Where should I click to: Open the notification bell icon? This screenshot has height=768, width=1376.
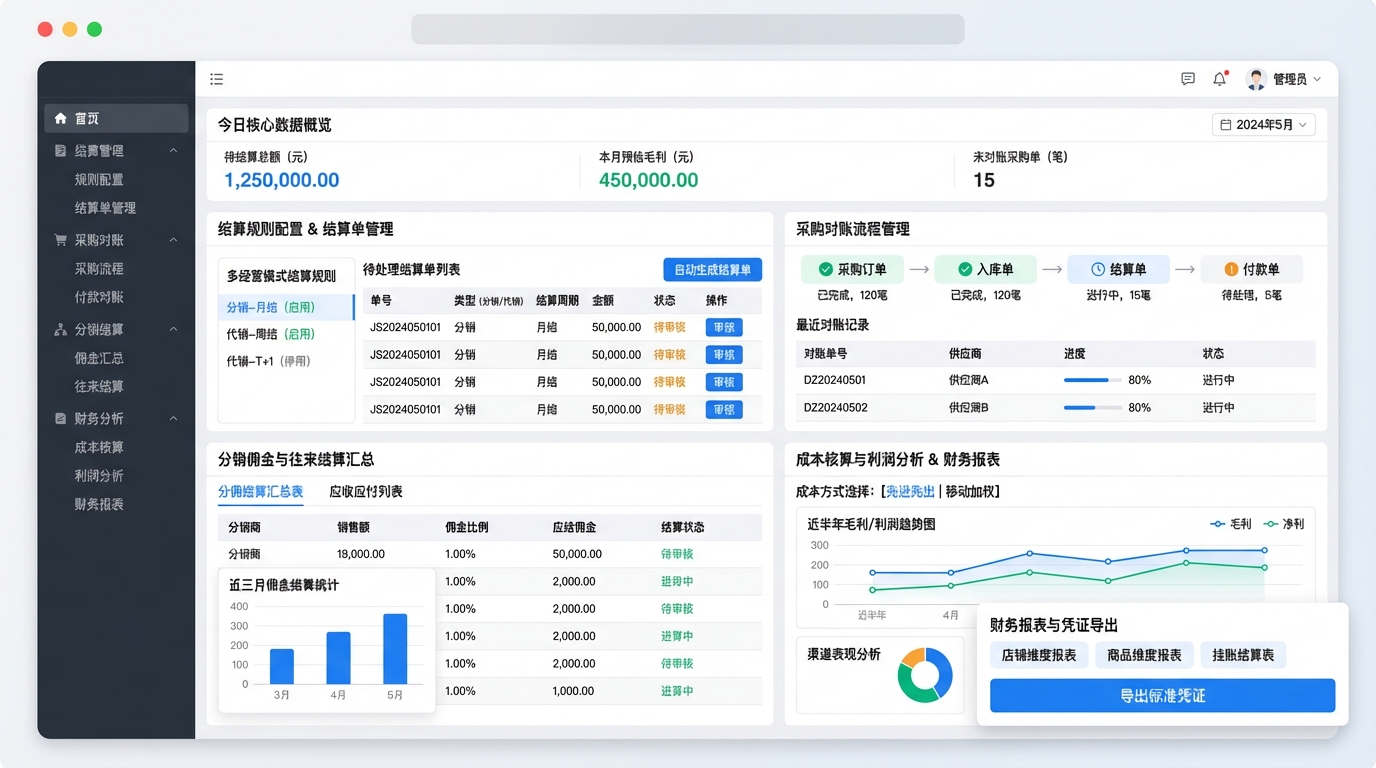[1219, 79]
